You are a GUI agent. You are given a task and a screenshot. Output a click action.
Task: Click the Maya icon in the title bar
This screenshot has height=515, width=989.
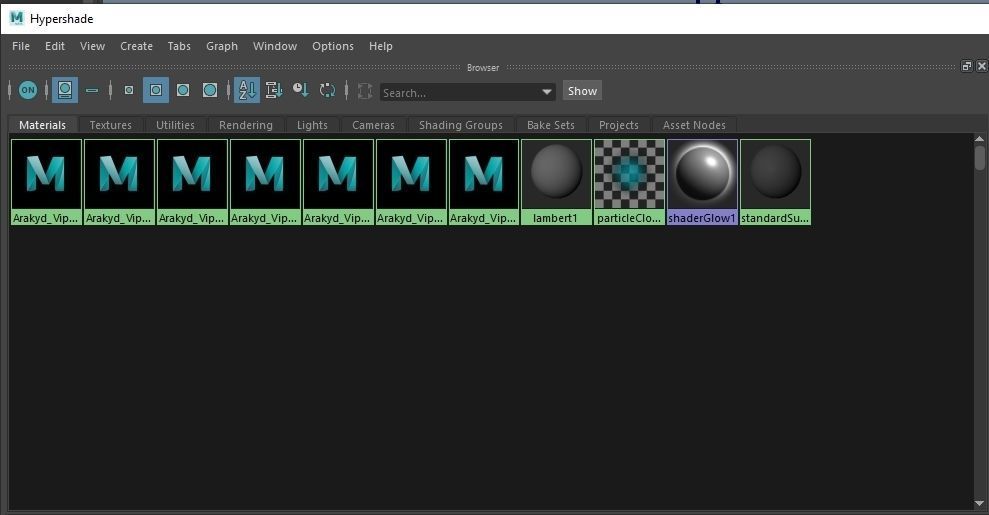pos(17,18)
